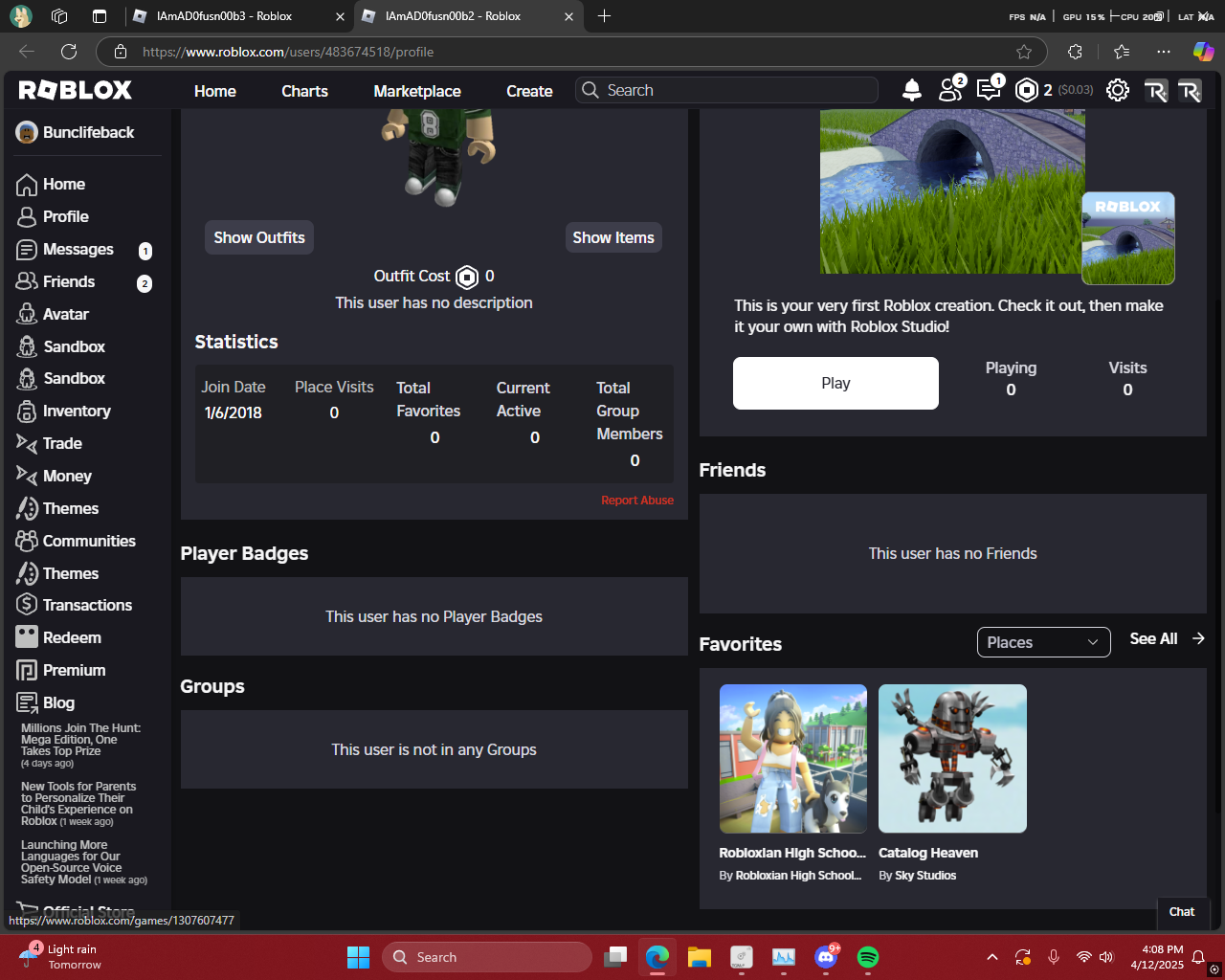Show hidden system tray icons
Viewport: 1225px width, 980px height.
pyautogui.click(x=992, y=957)
